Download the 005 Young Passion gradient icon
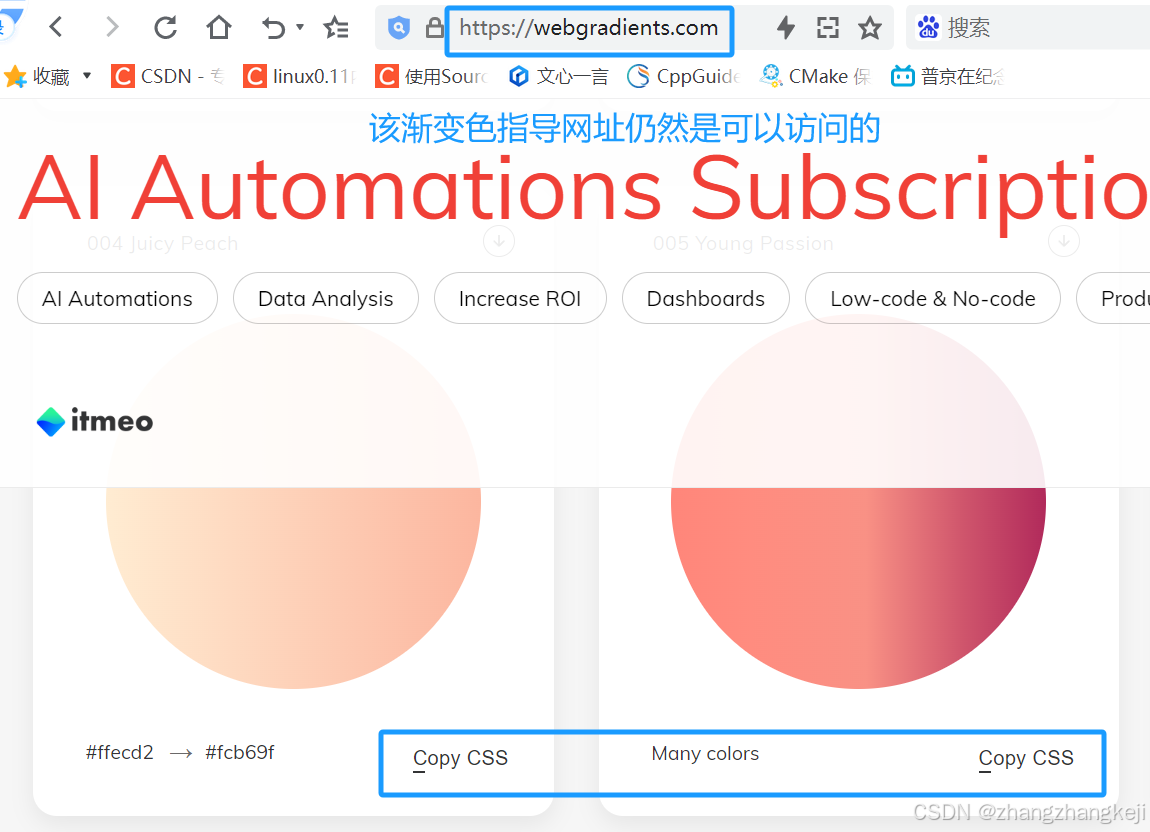The image size is (1150, 832). point(1063,241)
